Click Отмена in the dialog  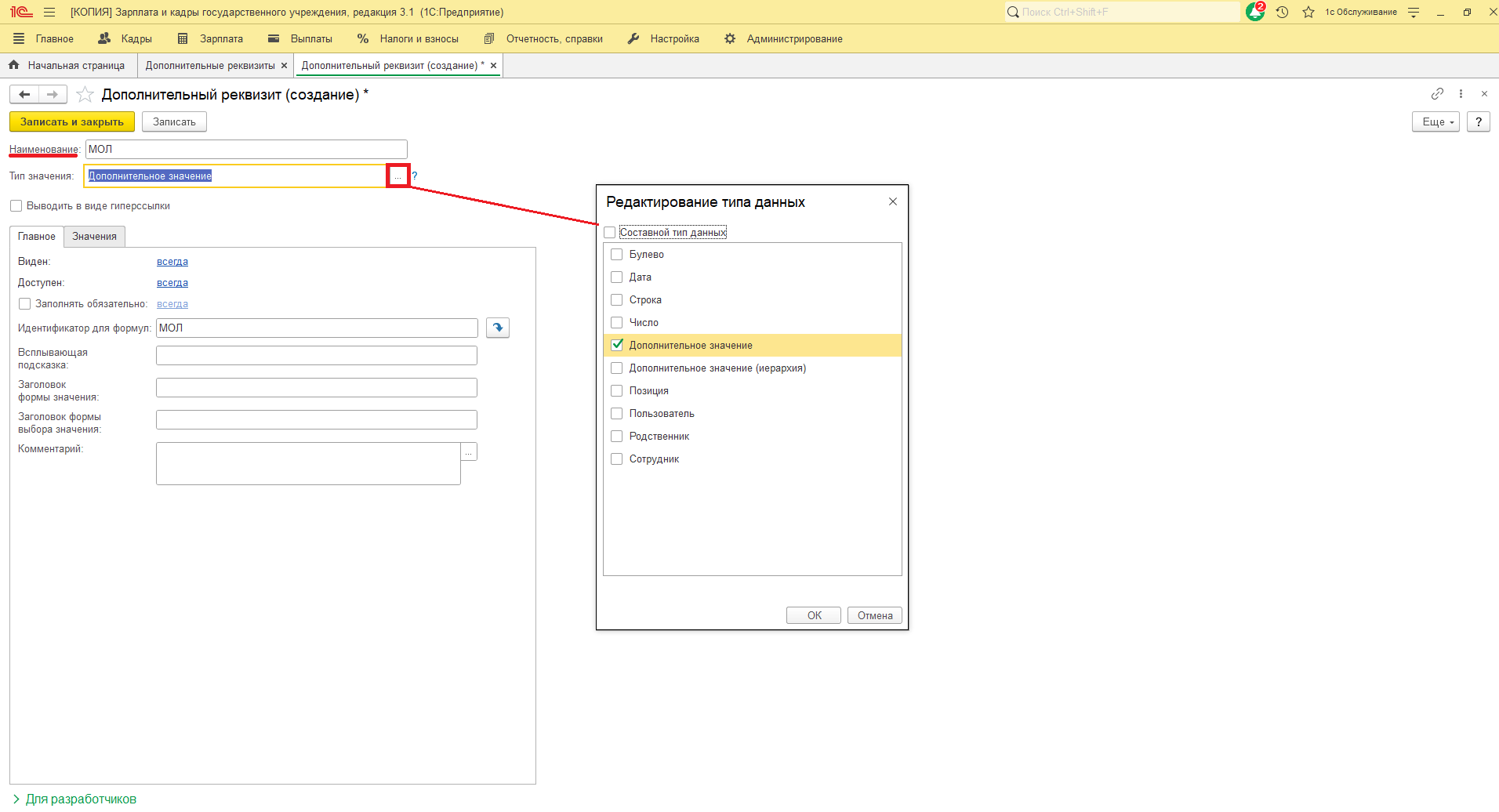click(875, 616)
